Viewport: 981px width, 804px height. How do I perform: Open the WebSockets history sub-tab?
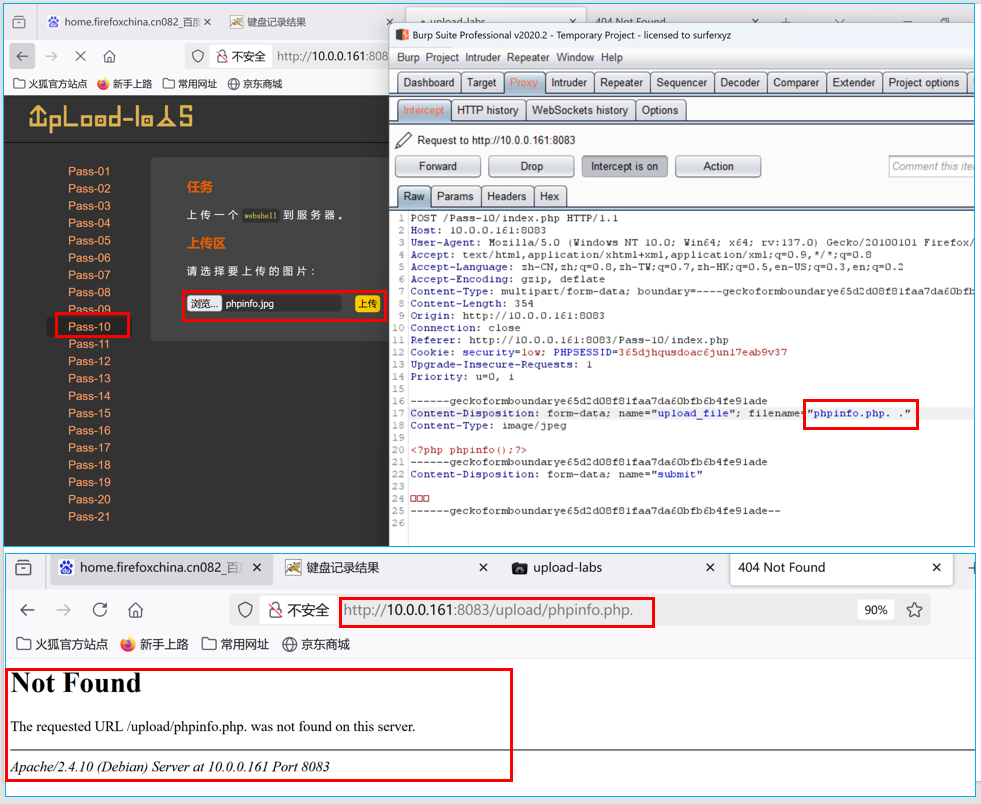point(580,110)
